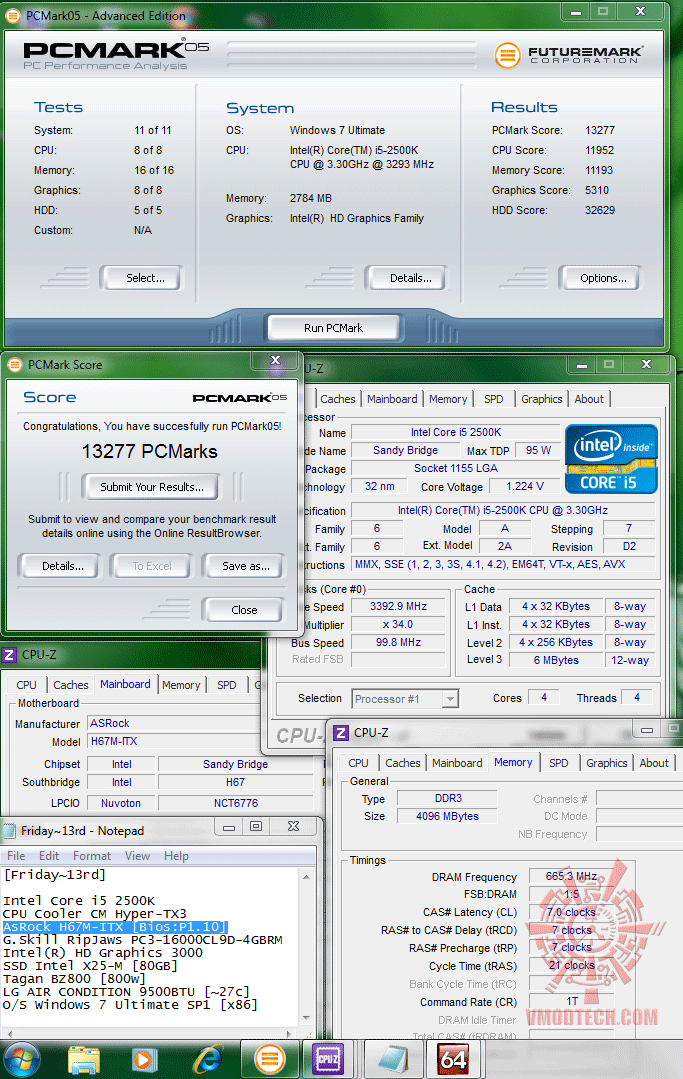Open Notepad View menu
Screen dimensions: 683x1079
click(x=137, y=855)
